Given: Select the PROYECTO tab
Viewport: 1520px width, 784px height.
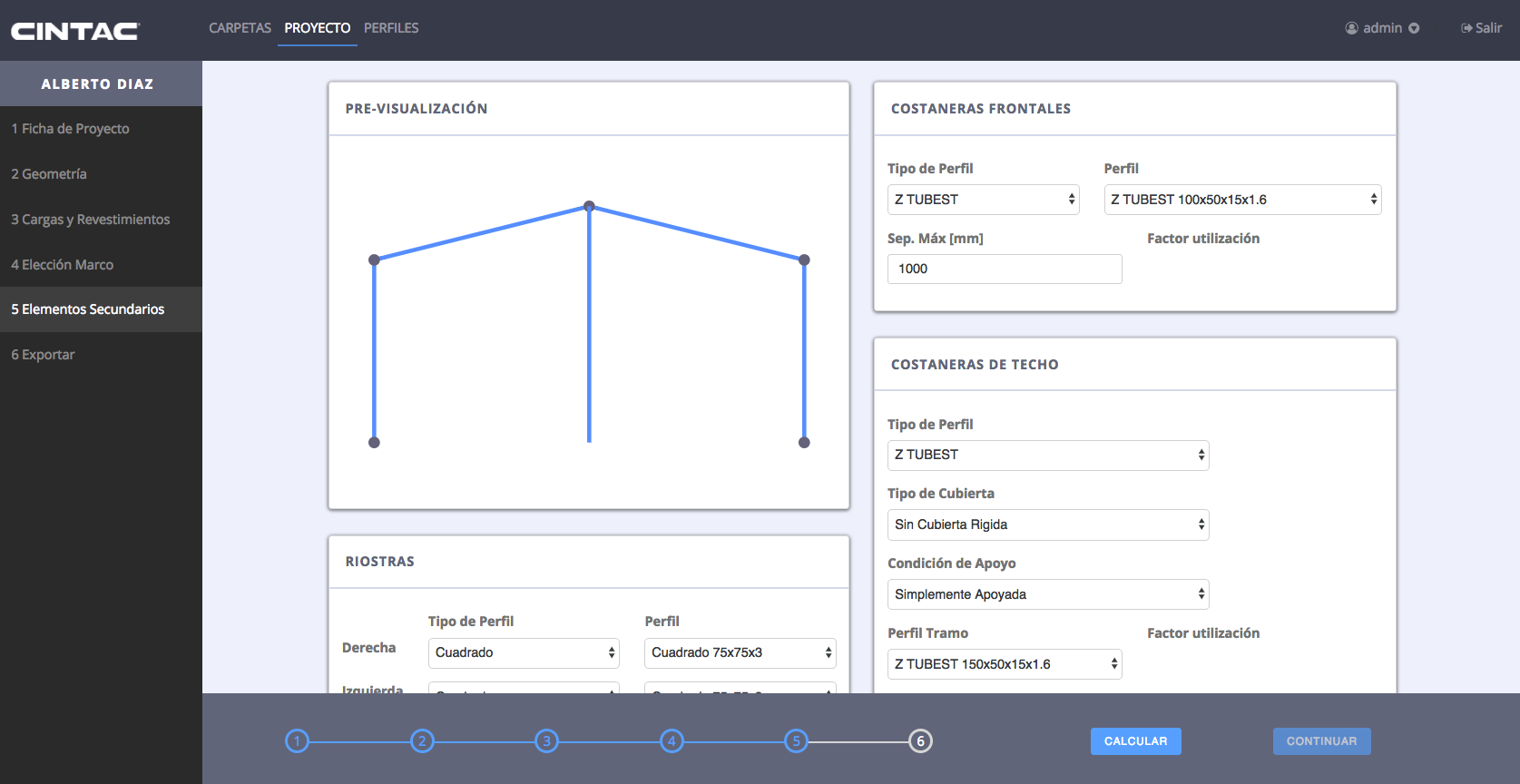Looking at the screenshot, I should coord(318,28).
